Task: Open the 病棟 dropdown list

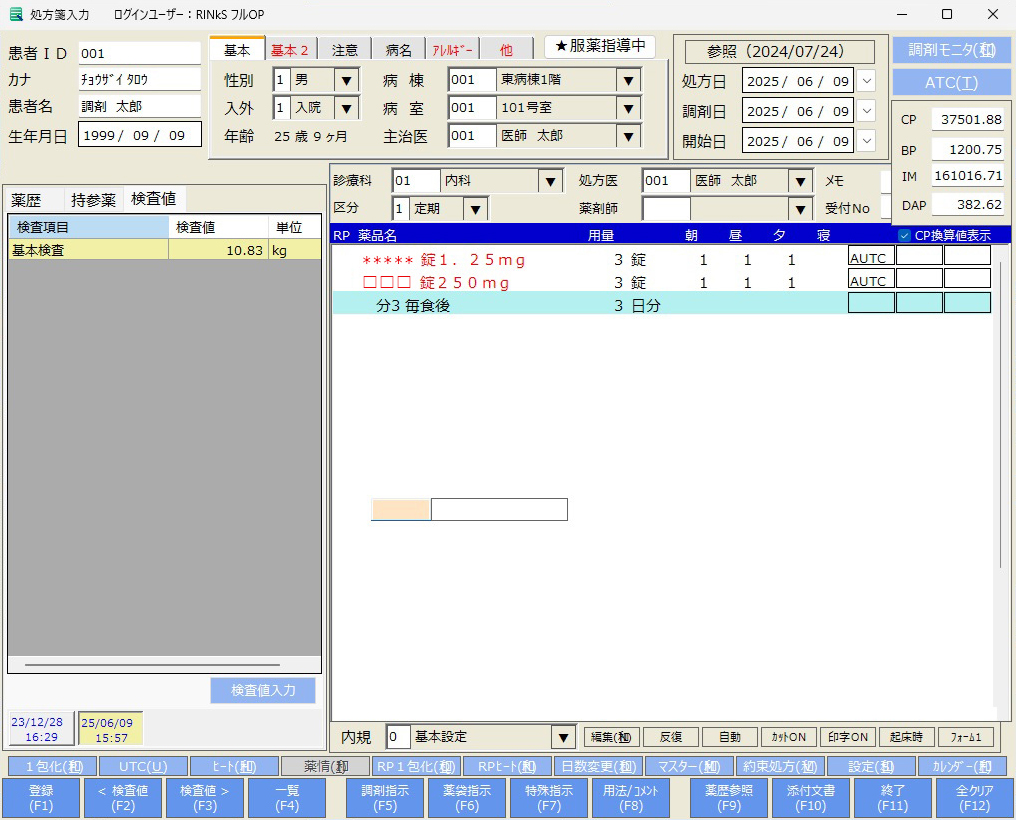Action: pos(628,80)
